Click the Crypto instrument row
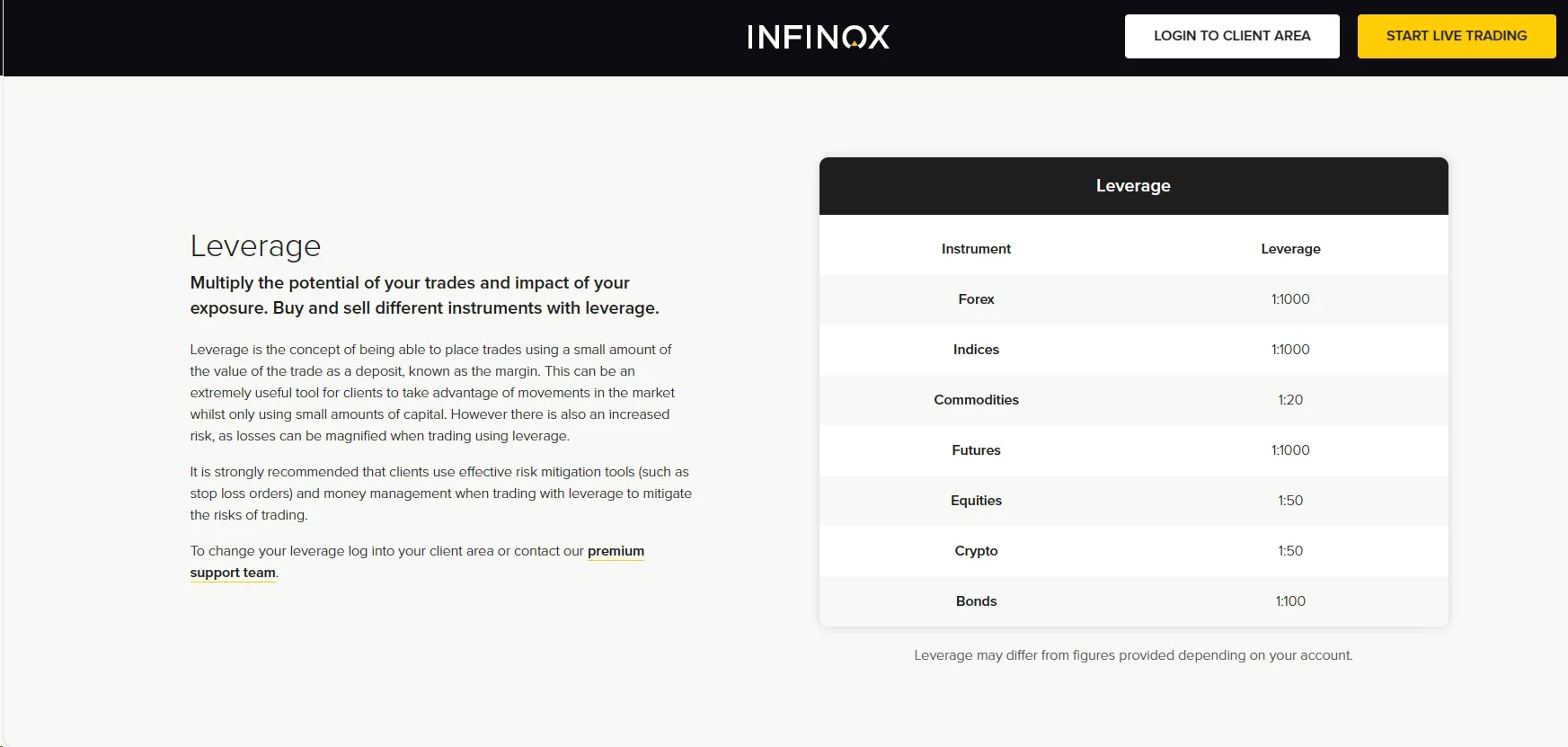Screen dimensions: 1568x747 click(x=1134, y=551)
